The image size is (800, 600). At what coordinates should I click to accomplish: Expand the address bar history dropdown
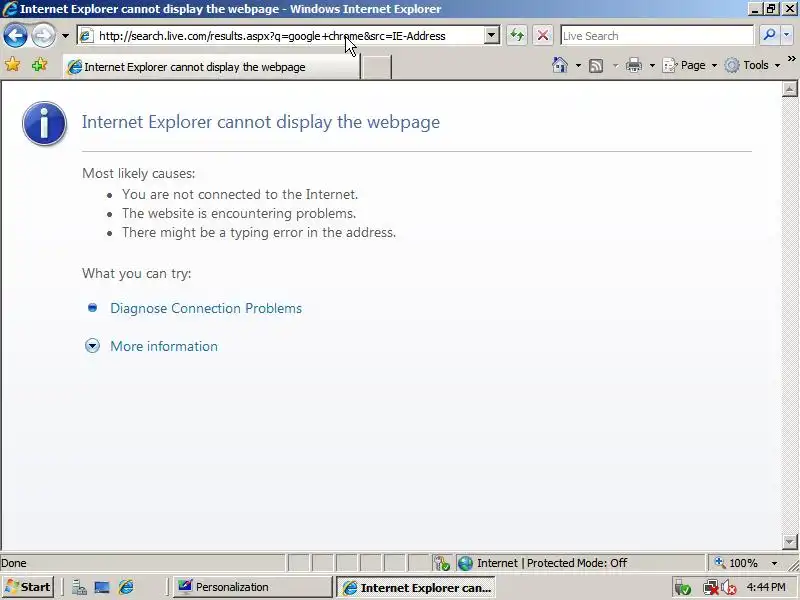tap(491, 36)
